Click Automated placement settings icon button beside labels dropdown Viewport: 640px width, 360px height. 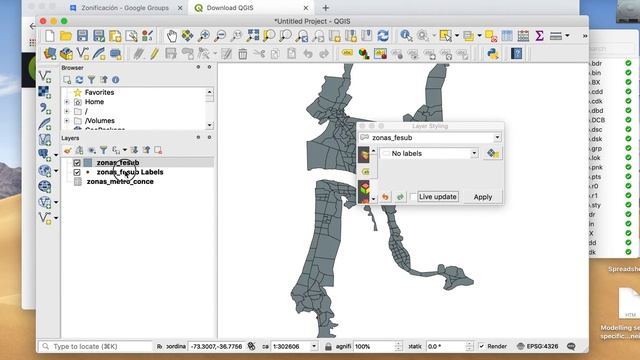pyautogui.click(x=493, y=153)
